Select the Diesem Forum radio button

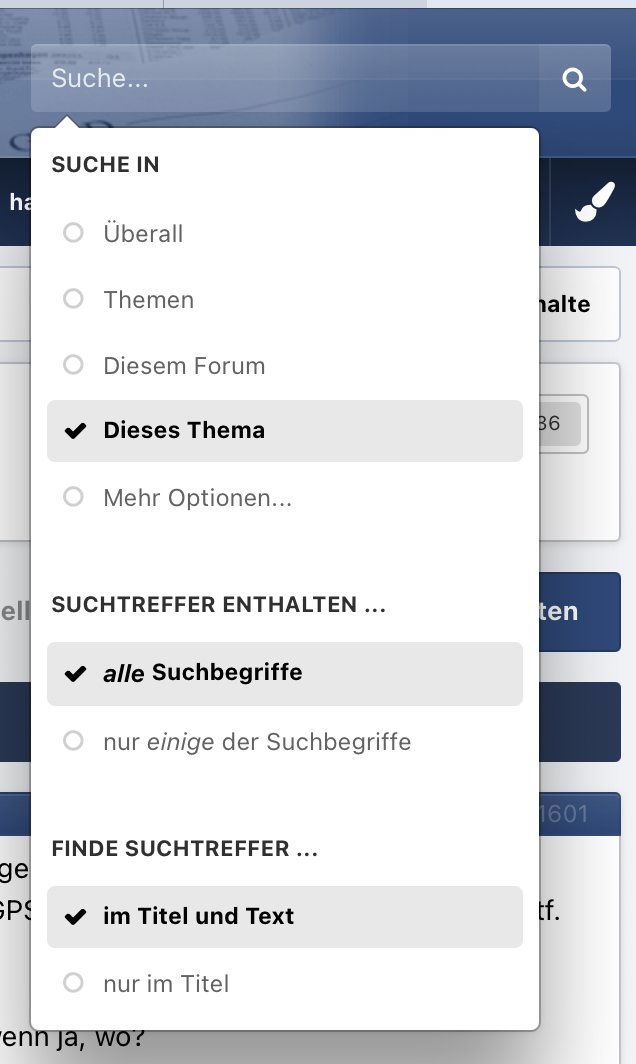coord(73,365)
